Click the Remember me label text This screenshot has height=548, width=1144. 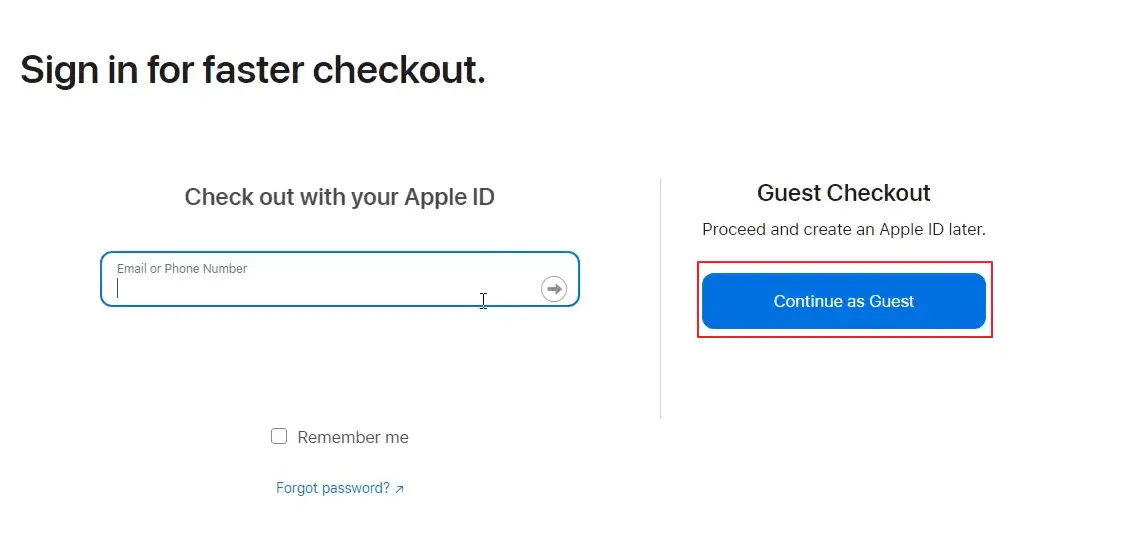[353, 437]
